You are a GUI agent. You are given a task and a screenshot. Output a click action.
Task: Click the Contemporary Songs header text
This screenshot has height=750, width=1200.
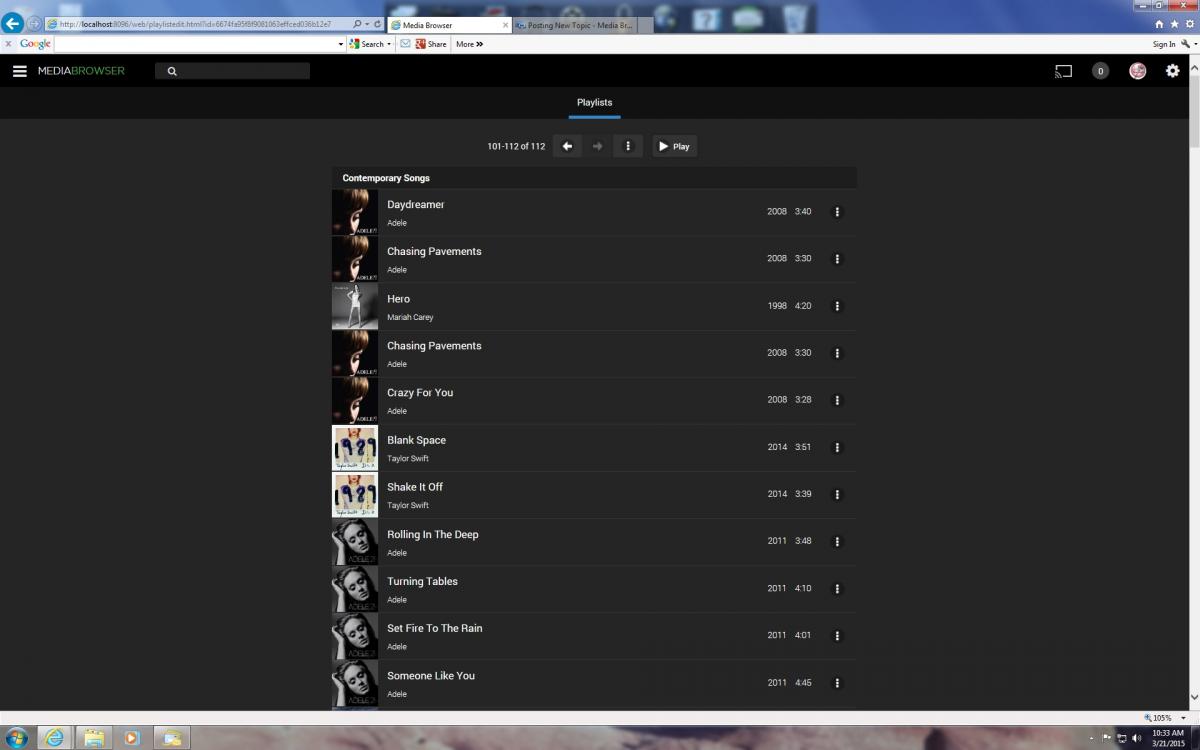[x=386, y=178]
